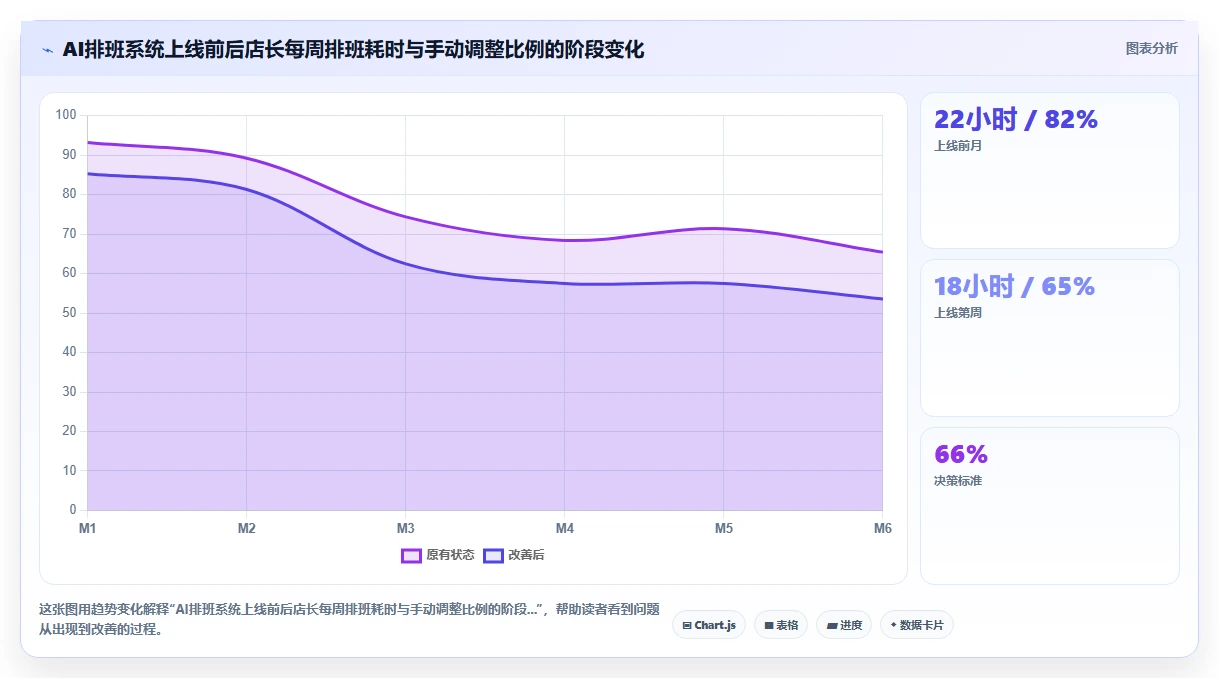1219x678 pixels.
Task: Click the 100 y-axis value
Action: click(66, 115)
